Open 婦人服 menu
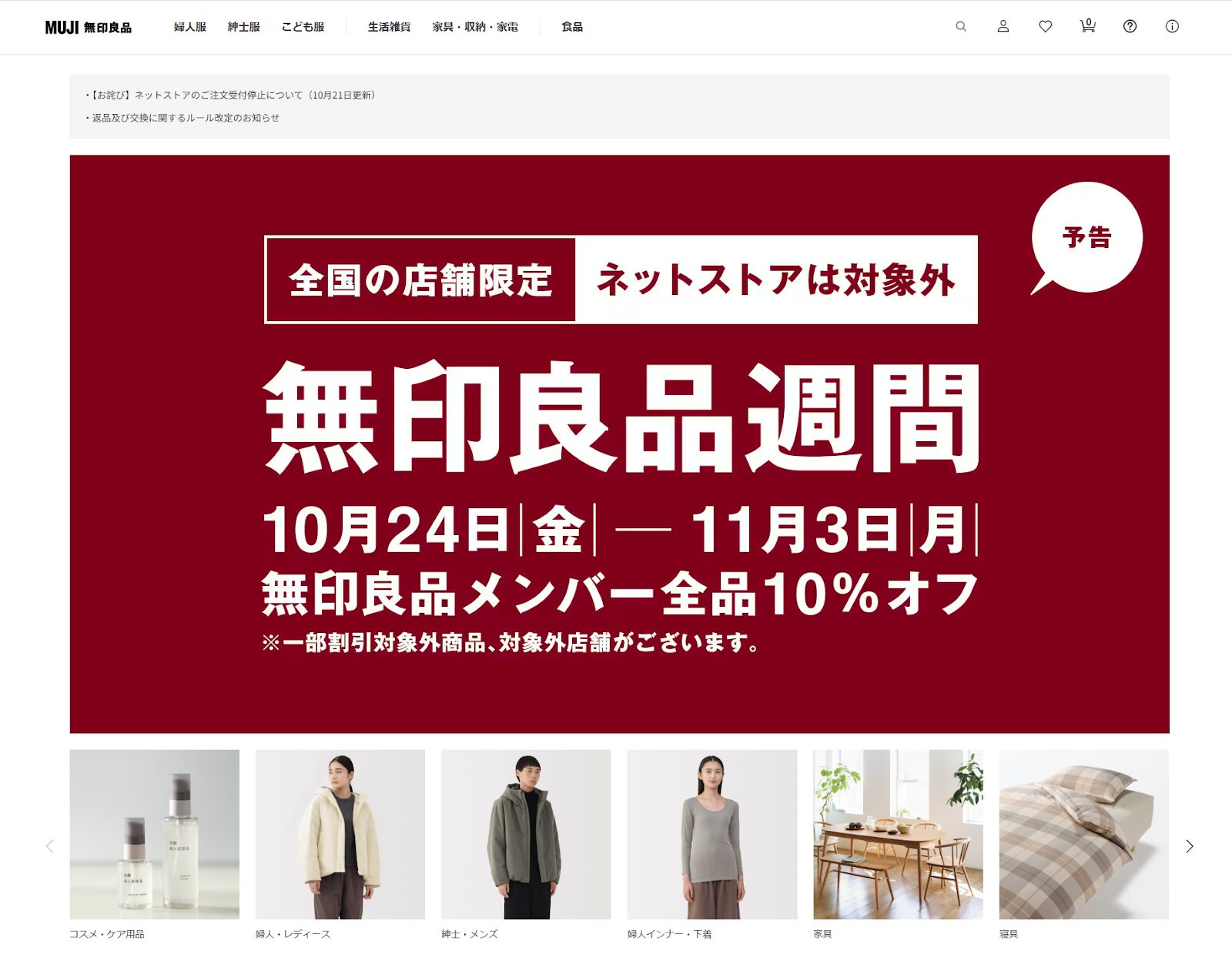This screenshot has width=1232, height=971. [x=190, y=27]
